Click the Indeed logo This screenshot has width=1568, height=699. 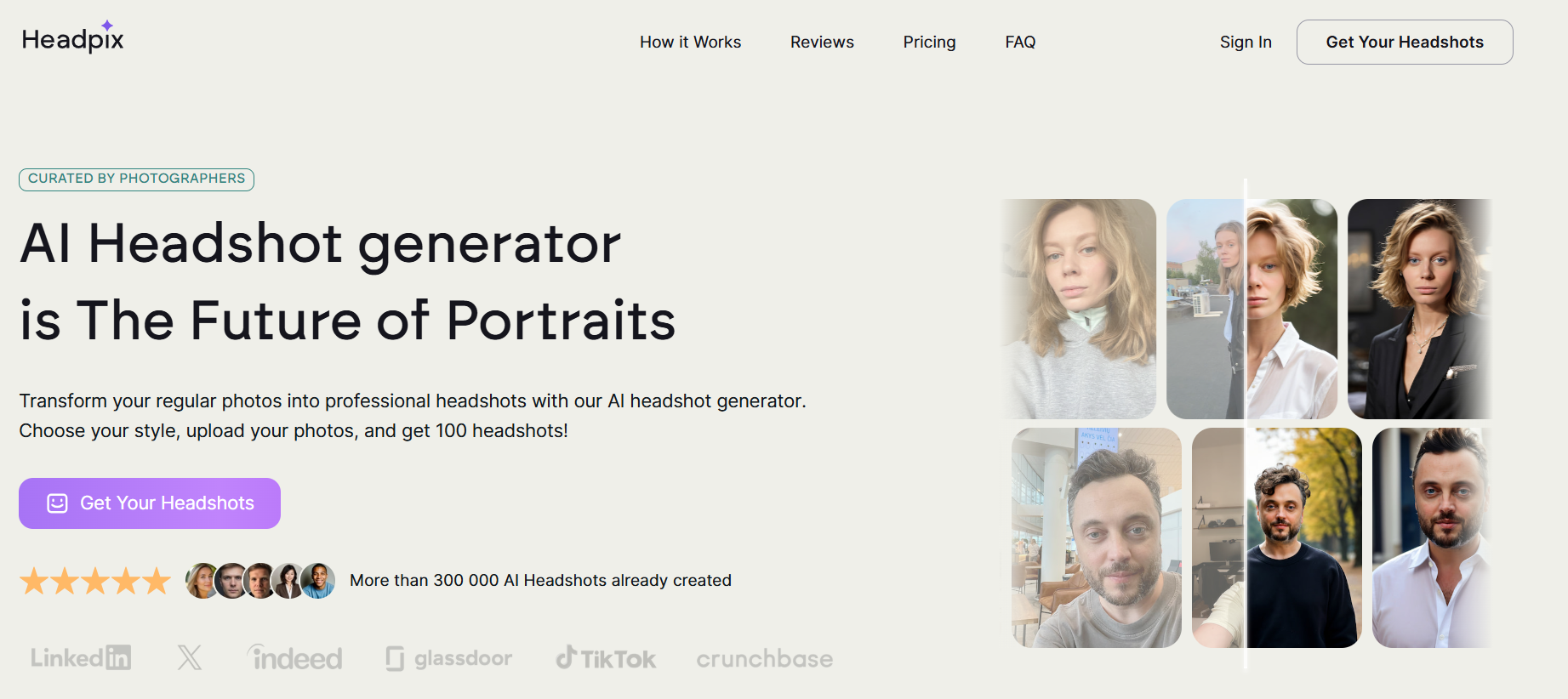click(294, 657)
